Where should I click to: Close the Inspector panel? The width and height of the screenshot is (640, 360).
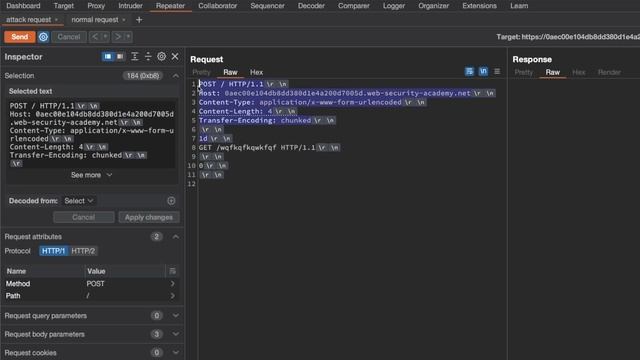coord(175,56)
